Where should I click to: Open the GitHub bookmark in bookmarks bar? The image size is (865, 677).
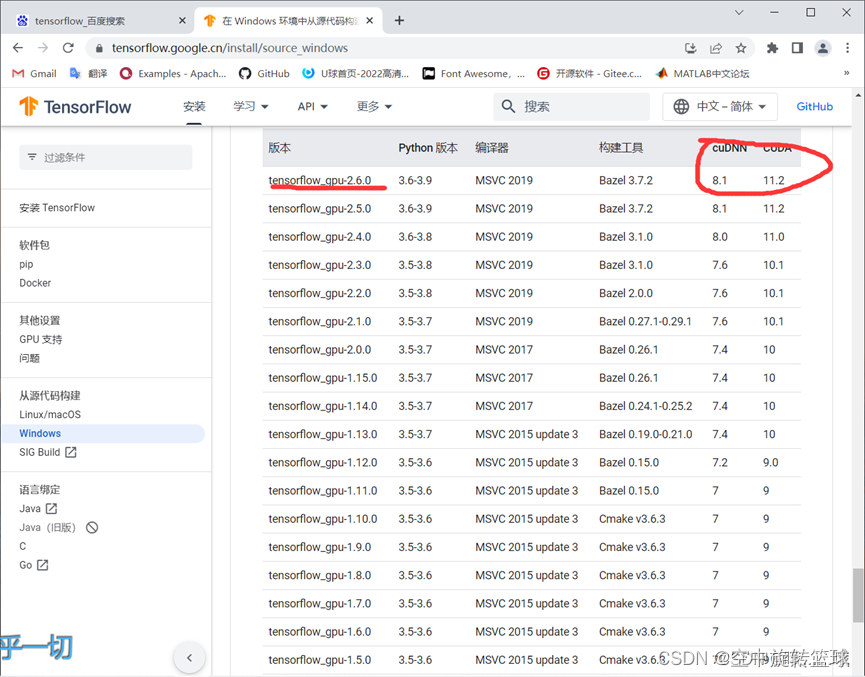tap(264, 73)
